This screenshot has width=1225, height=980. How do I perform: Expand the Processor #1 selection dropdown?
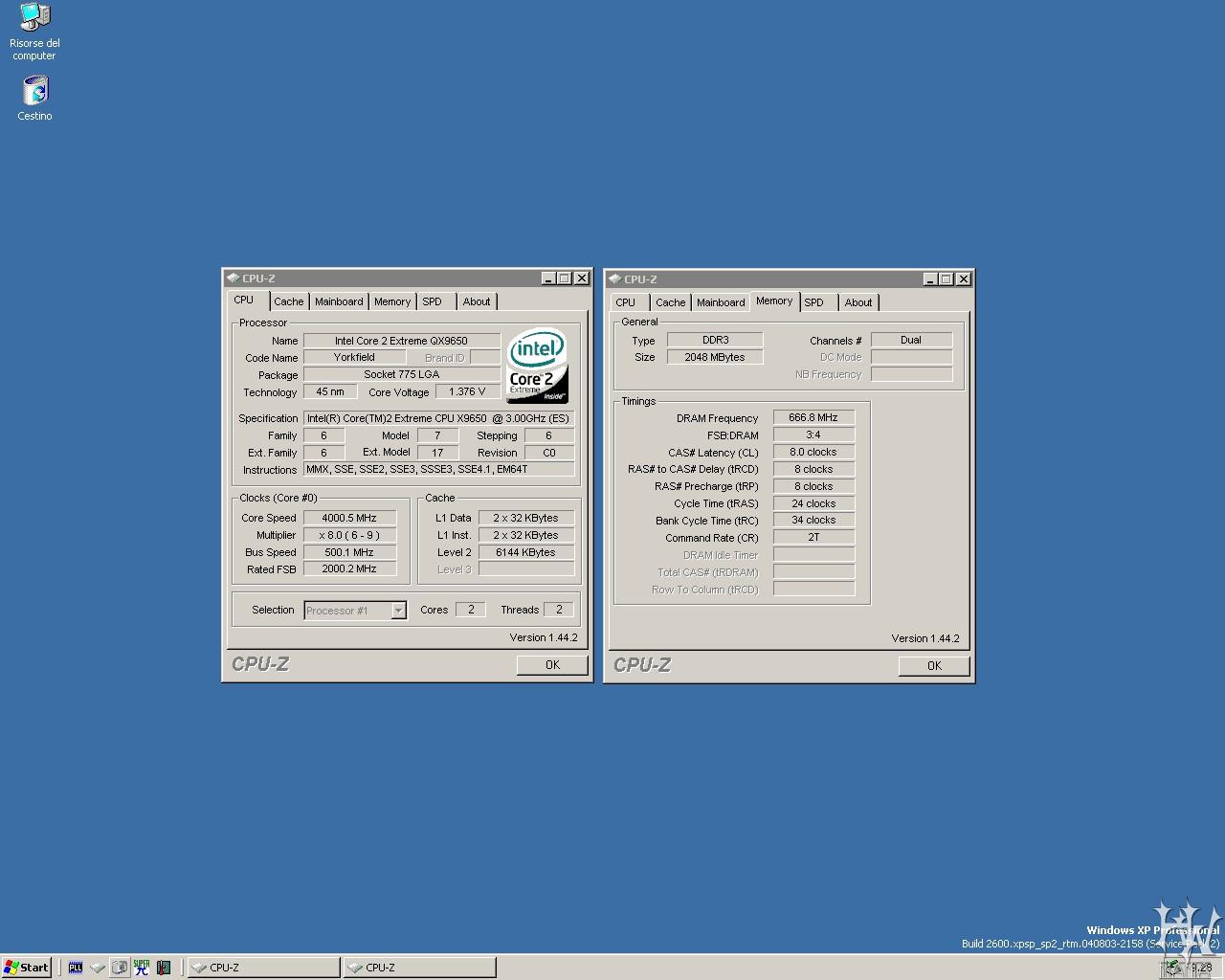(x=398, y=611)
